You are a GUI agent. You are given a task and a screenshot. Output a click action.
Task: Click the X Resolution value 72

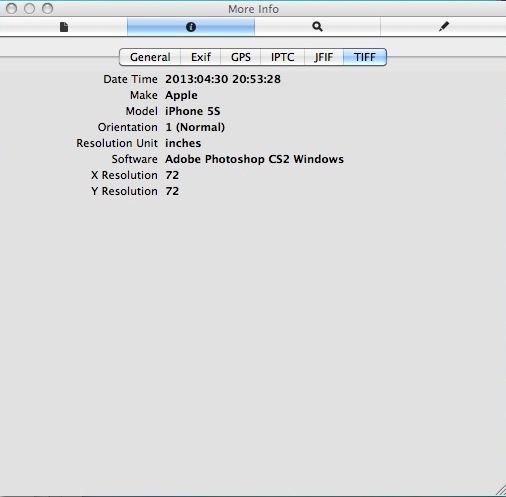coord(172,175)
